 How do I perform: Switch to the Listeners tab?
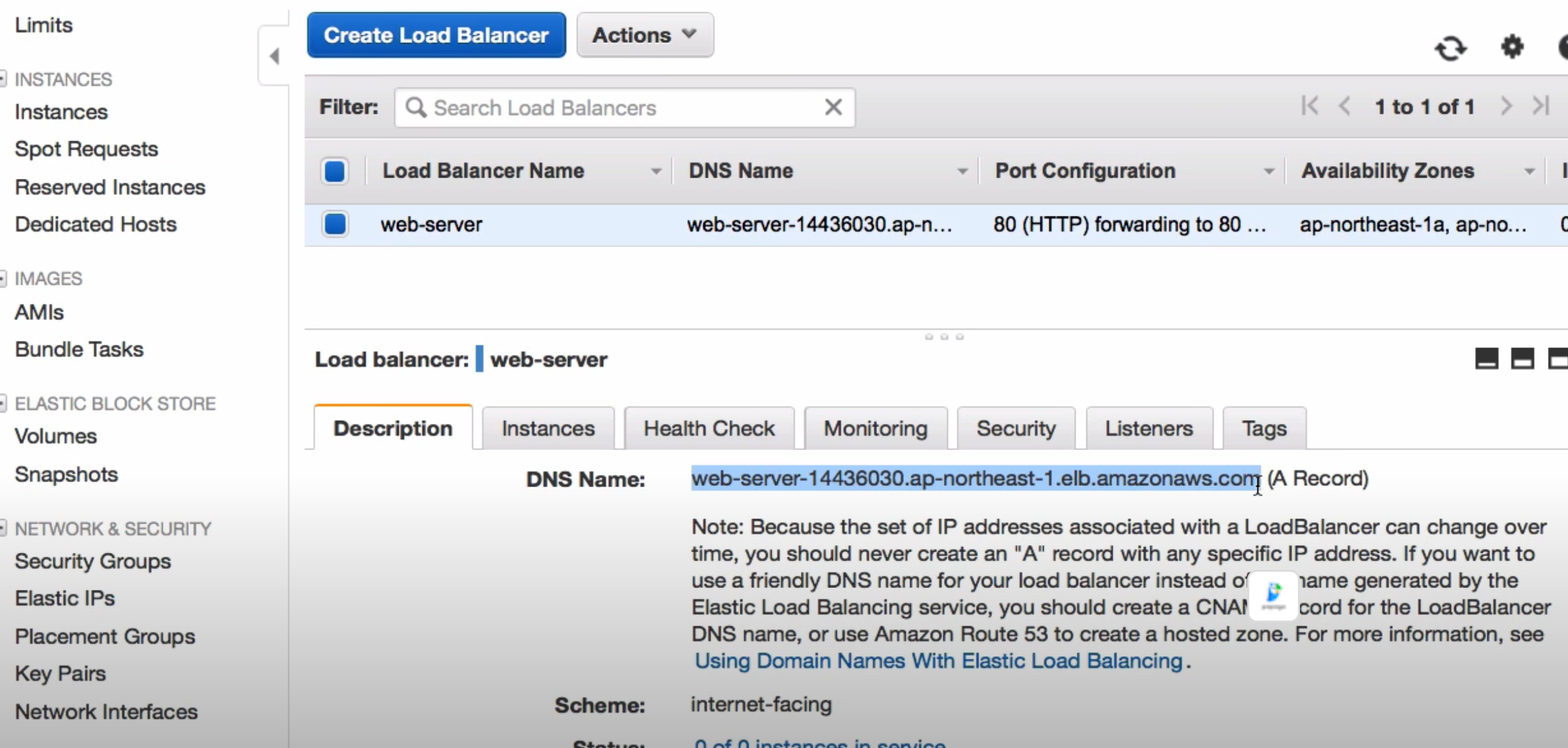coord(1148,429)
